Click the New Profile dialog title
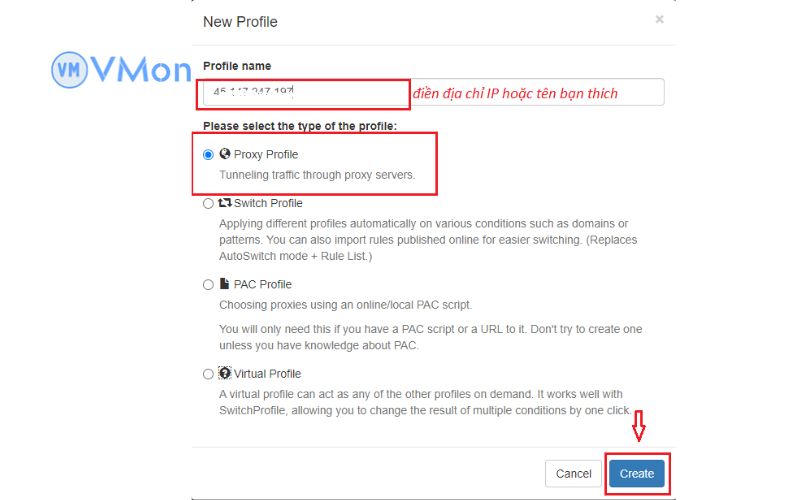The width and height of the screenshot is (800, 500). pyautogui.click(x=240, y=21)
